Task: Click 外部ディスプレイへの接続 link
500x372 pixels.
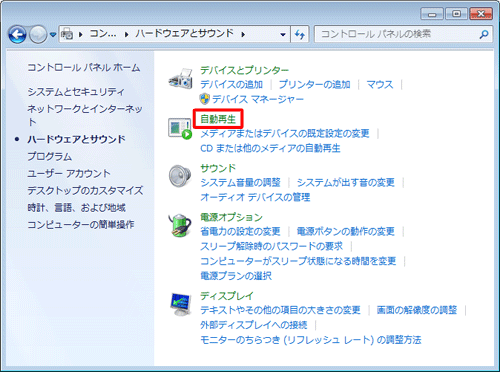Action: 254,325
